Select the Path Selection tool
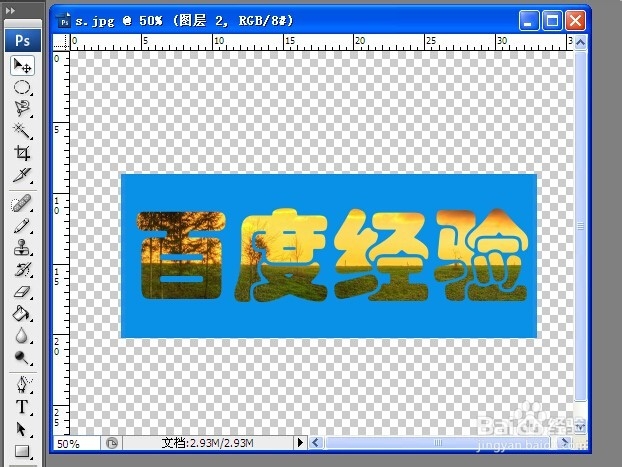This screenshot has width=622, height=467. [22, 429]
